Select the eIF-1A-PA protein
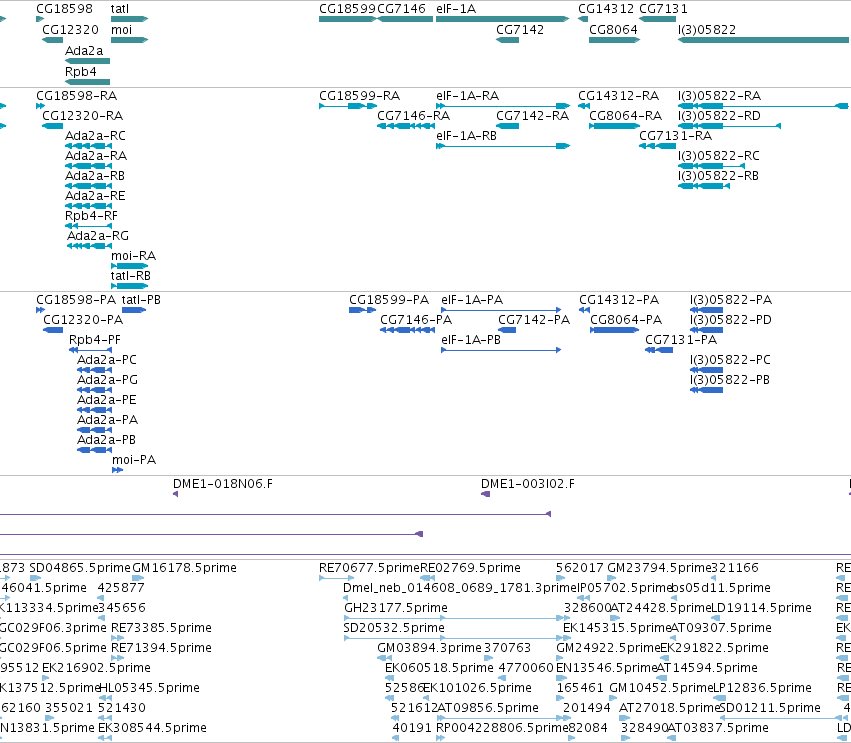 (x=501, y=310)
